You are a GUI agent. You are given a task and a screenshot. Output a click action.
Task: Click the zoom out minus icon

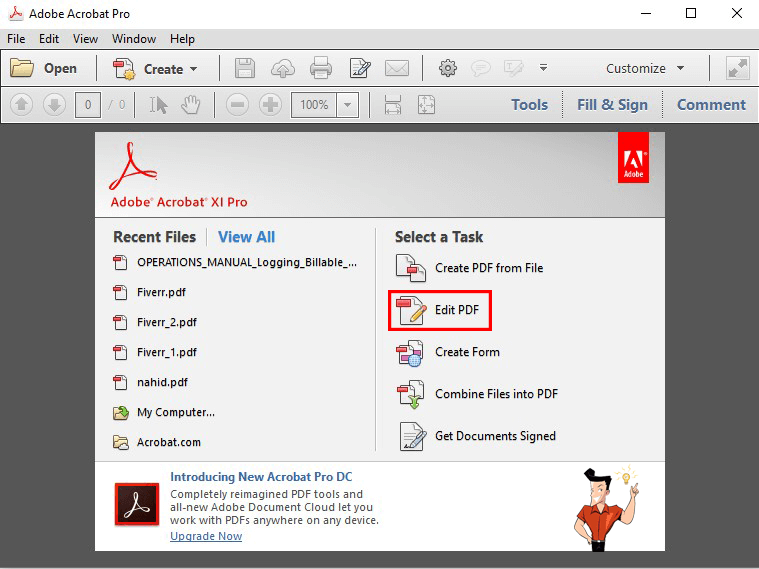237,105
